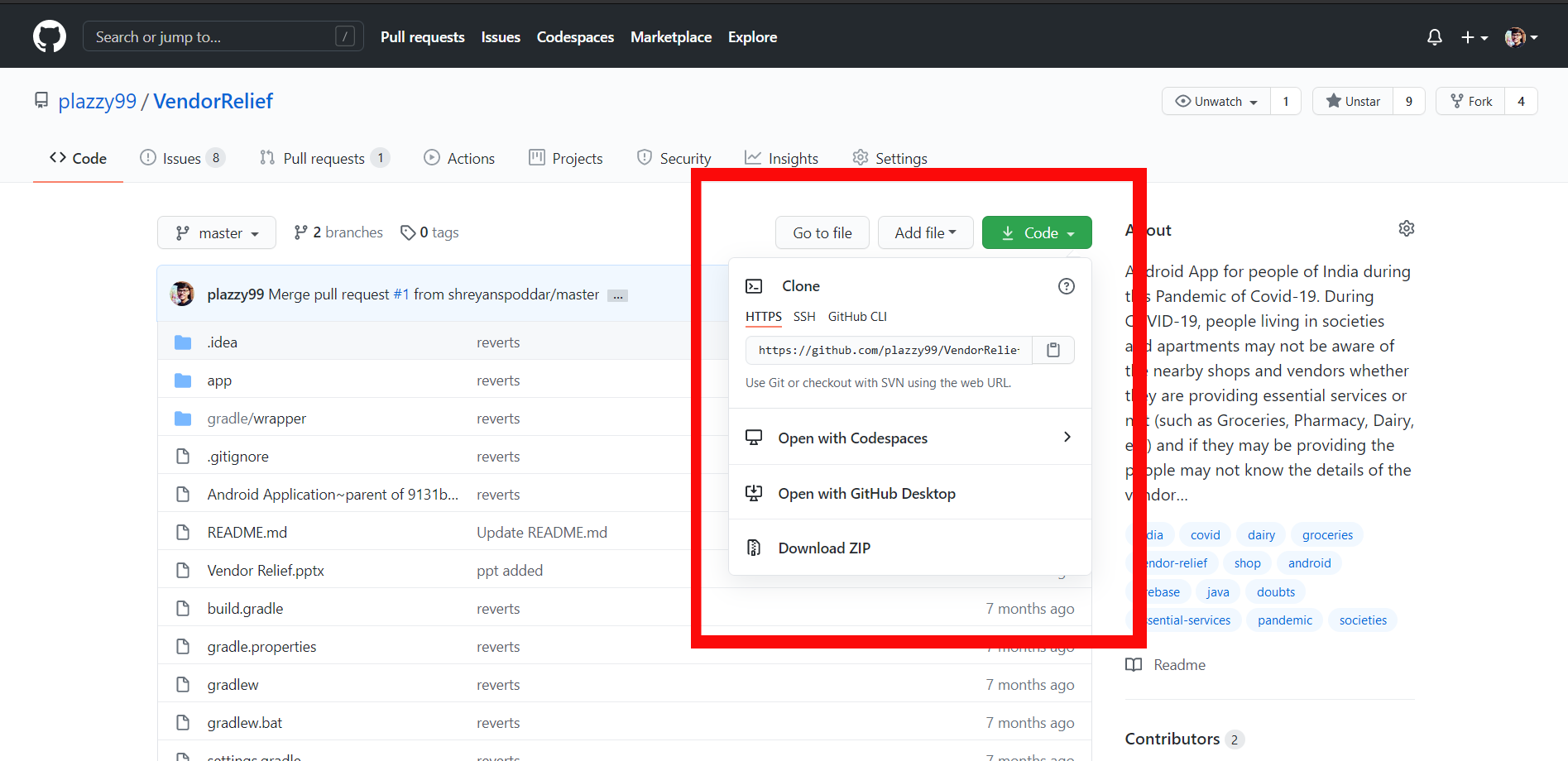
Task: Switch to the Insights tab
Action: click(x=781, y=158)
